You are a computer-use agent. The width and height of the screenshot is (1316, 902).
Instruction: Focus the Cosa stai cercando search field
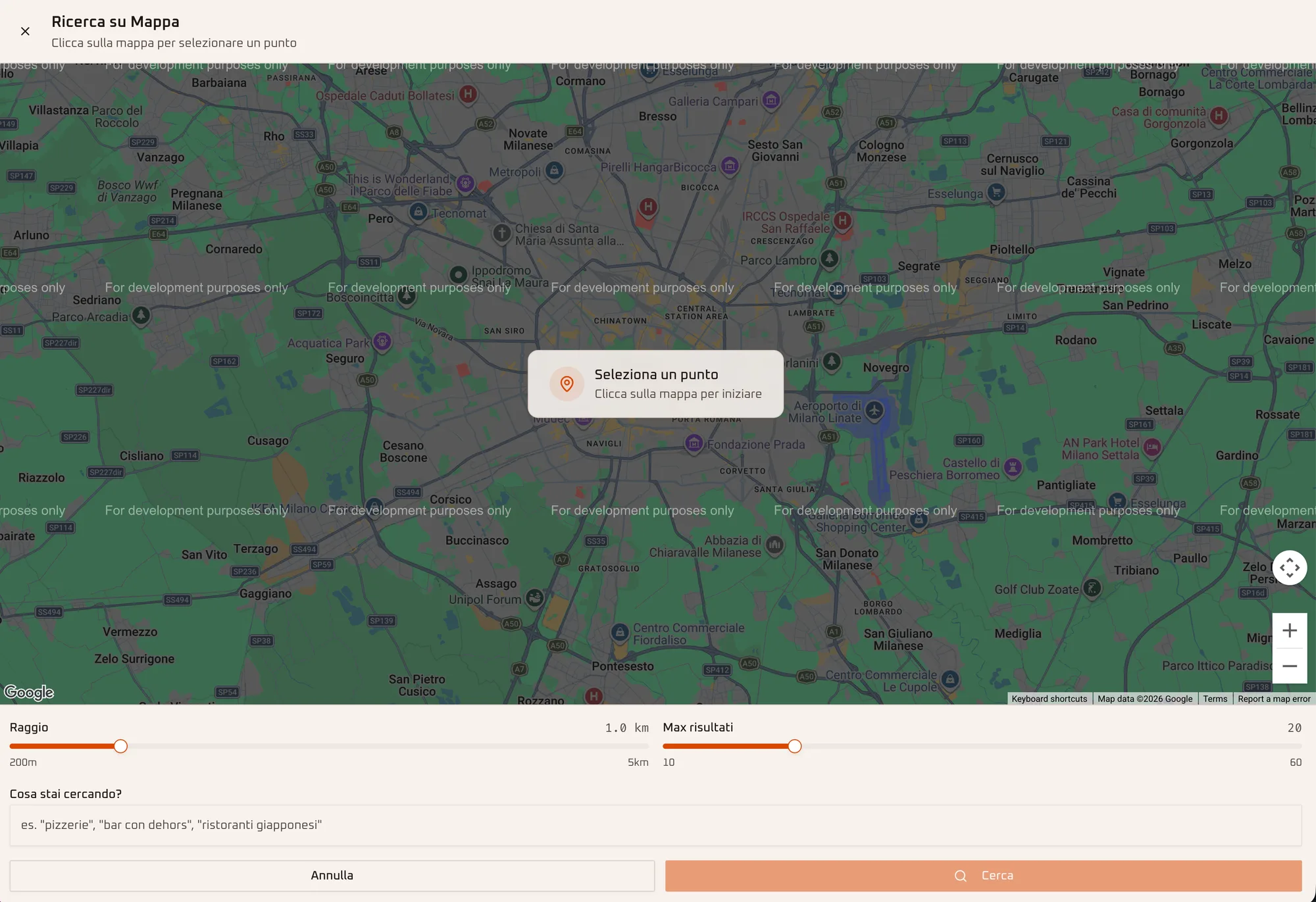[655, 825]
